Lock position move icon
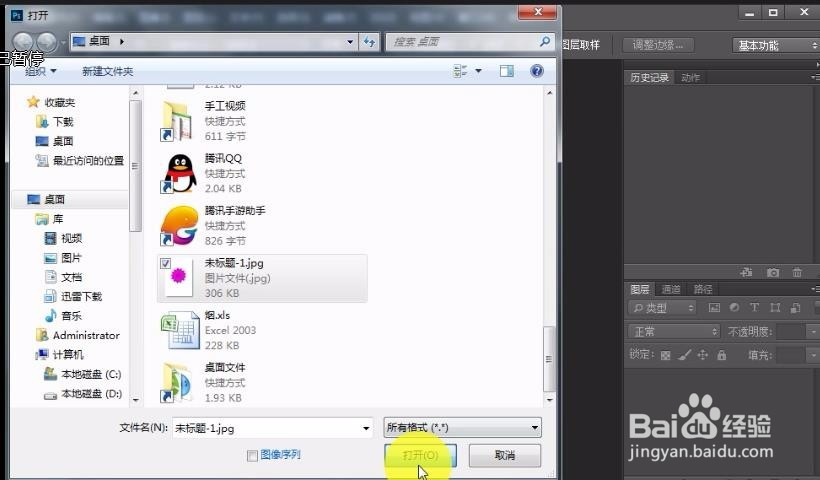This screenshot has width=820, height=480. (703, 355)
